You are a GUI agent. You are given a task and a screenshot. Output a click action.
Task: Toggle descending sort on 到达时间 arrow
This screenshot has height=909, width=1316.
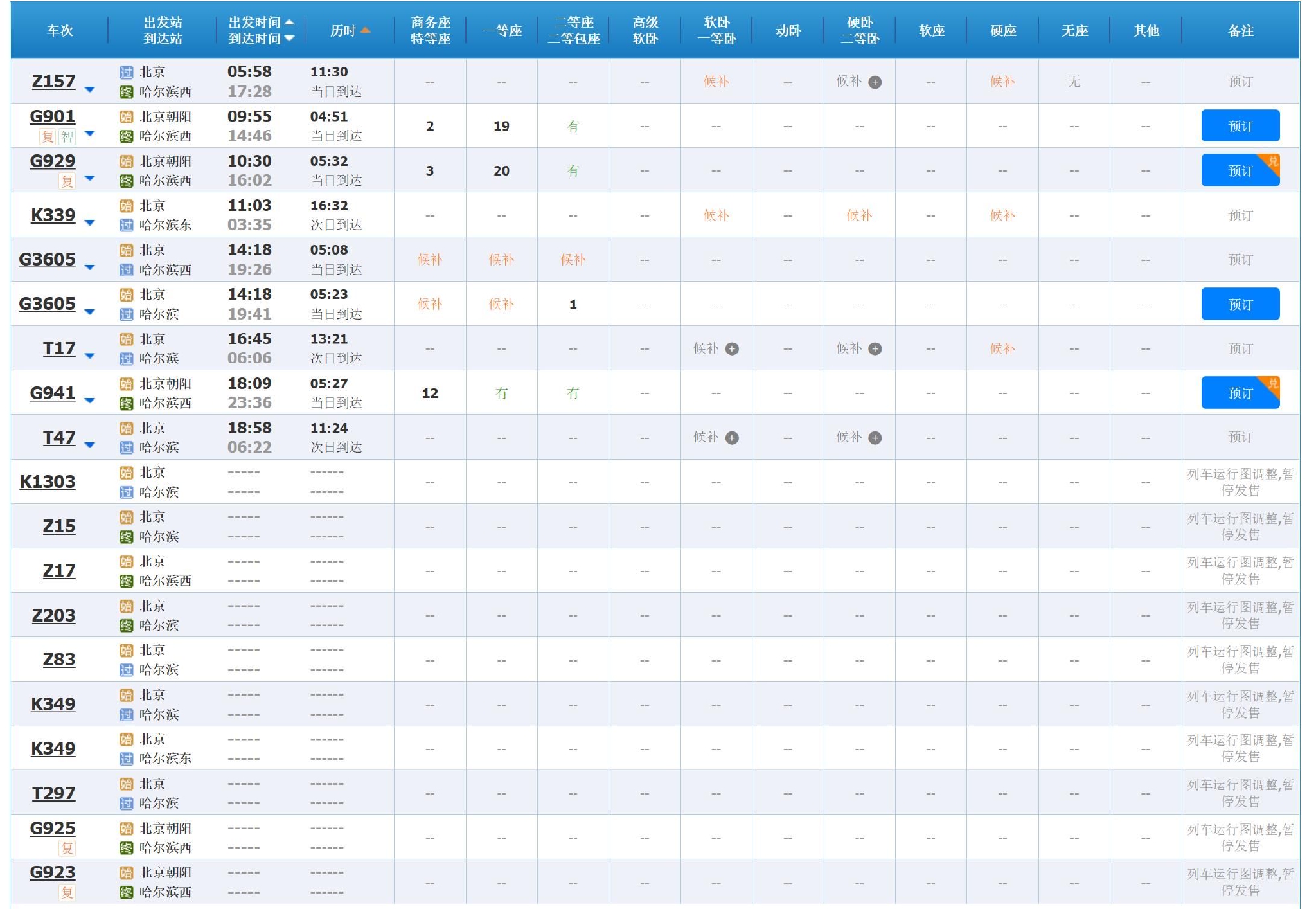pos(290,39)
